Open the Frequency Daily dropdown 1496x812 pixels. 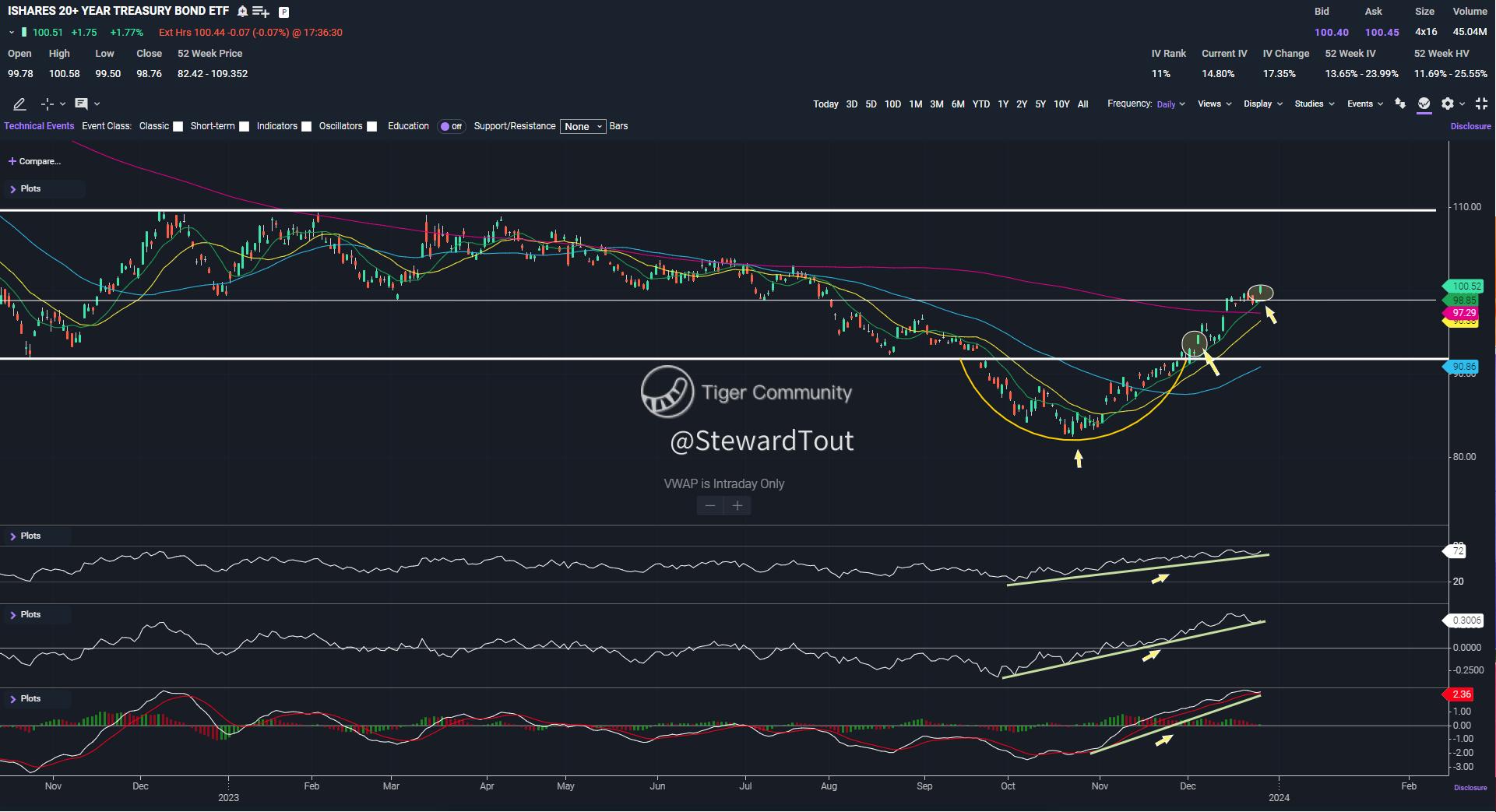(1170, 104)
